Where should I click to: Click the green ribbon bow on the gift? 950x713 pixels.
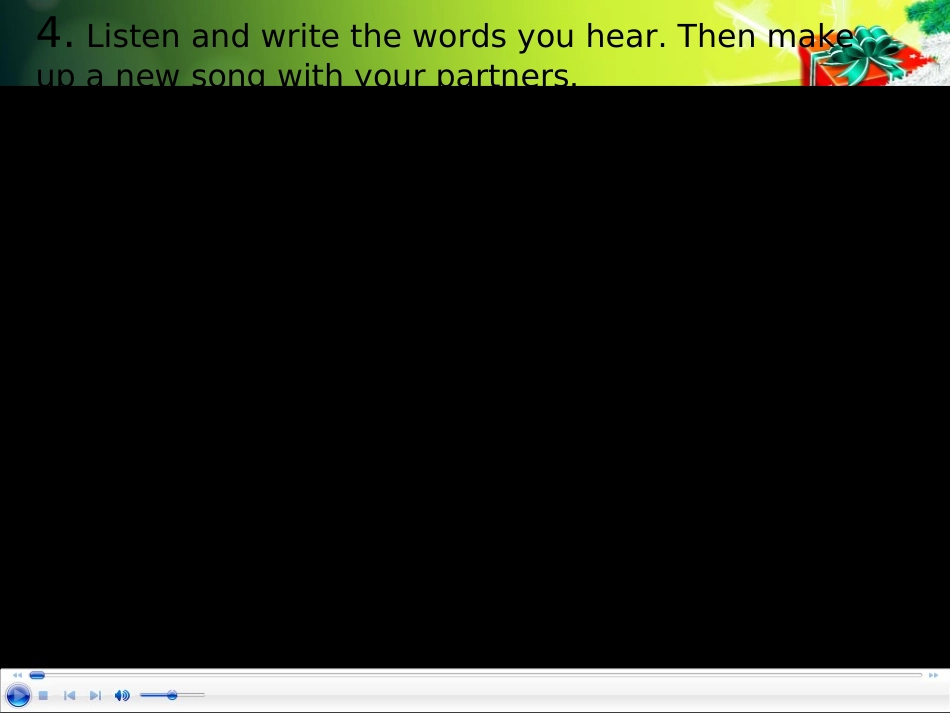coord(862,45)
